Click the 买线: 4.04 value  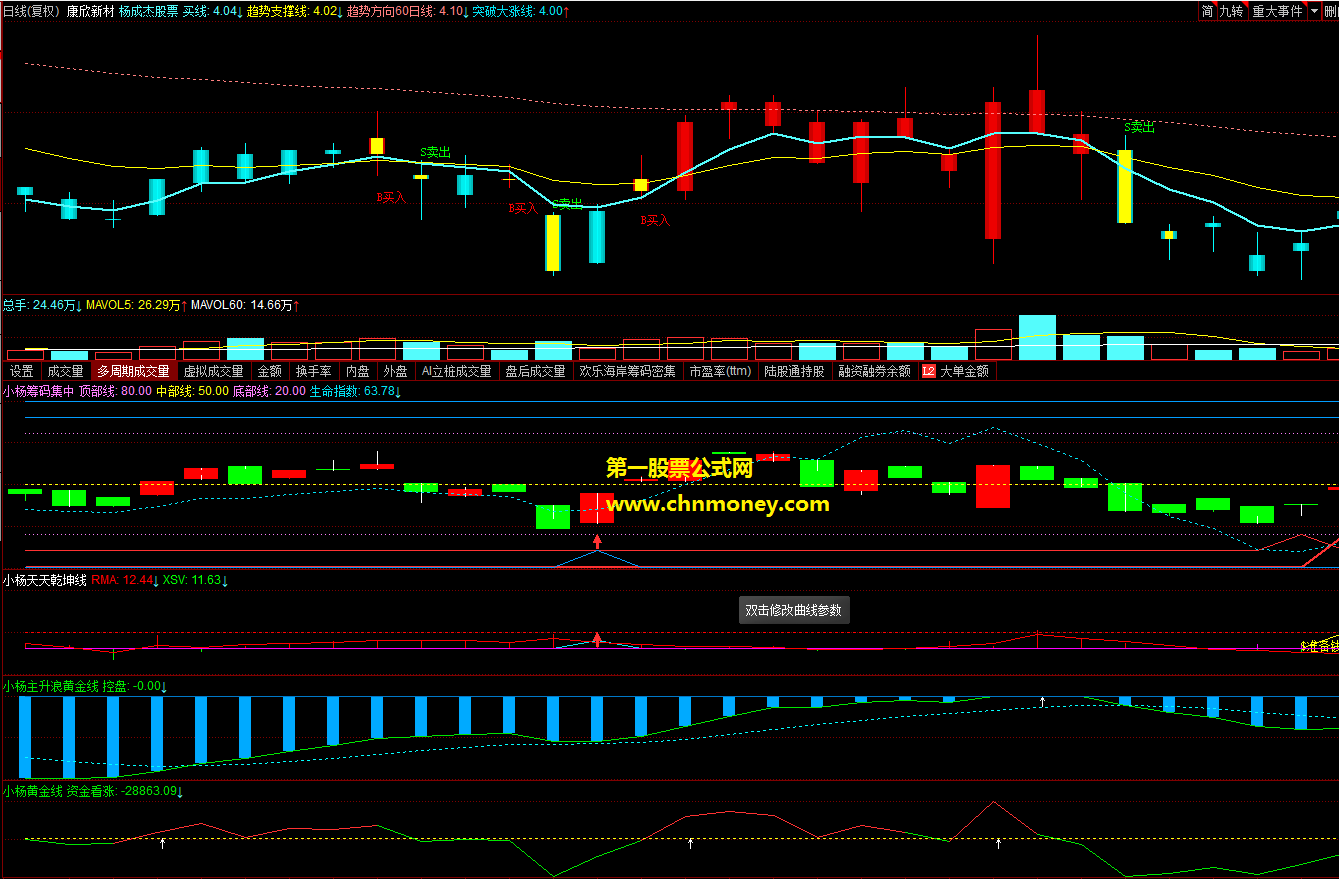click(212, 11)
